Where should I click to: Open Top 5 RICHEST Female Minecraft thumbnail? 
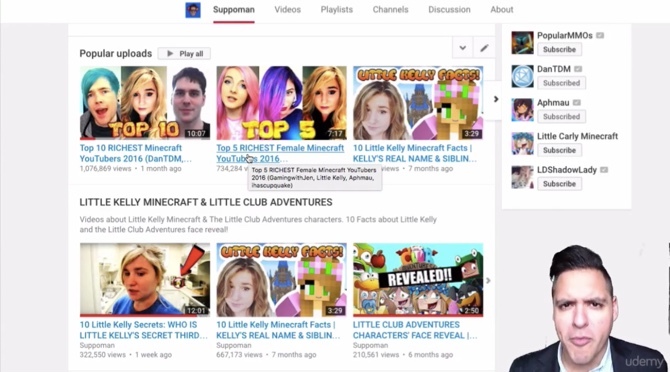pos(282,103)
